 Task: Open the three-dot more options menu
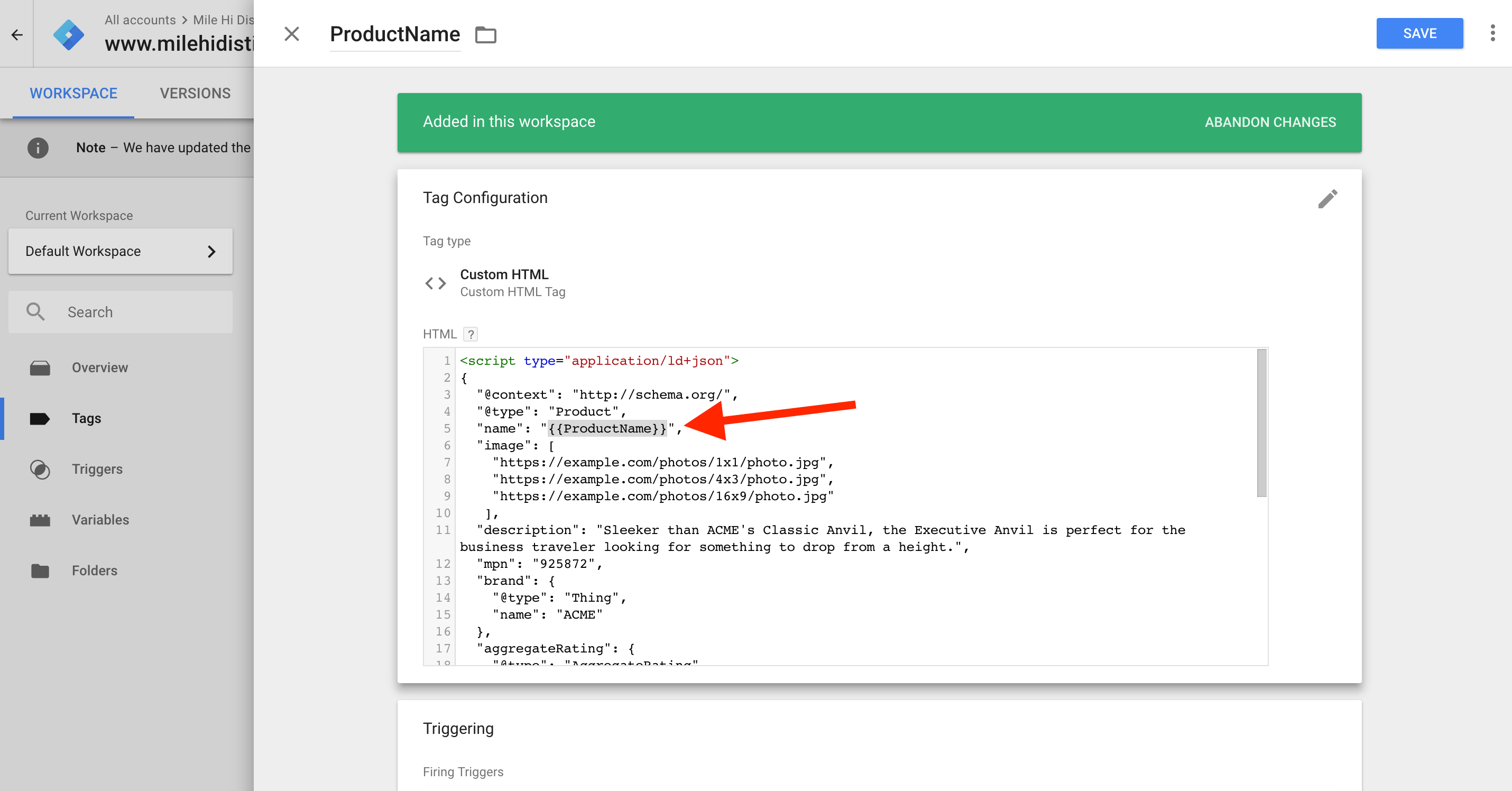[x=1492, y=33]
